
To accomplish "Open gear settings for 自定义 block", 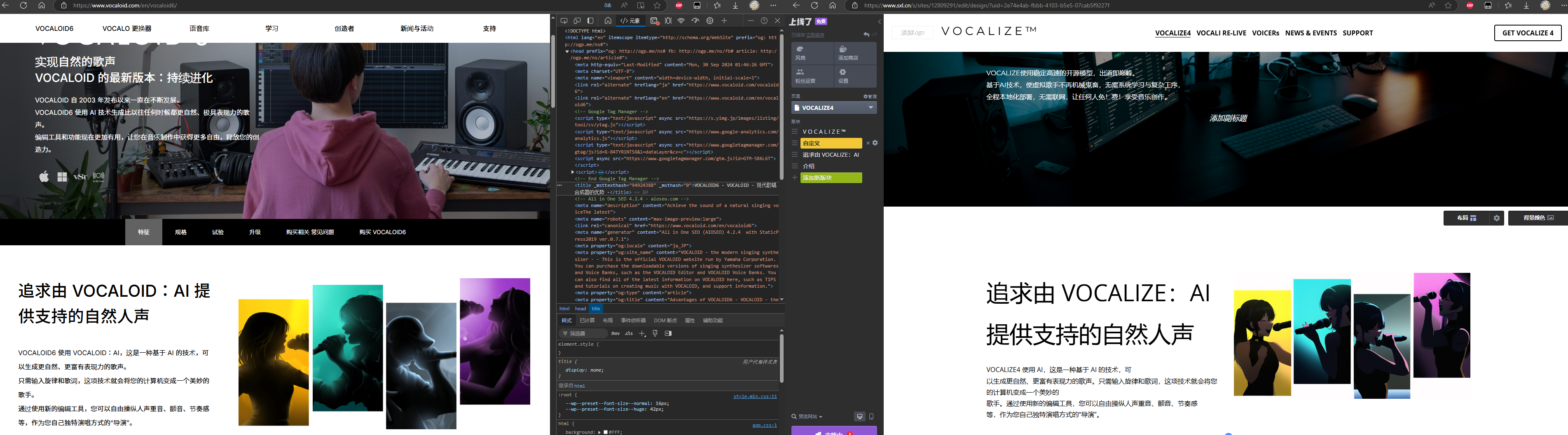I will [875, 143].
